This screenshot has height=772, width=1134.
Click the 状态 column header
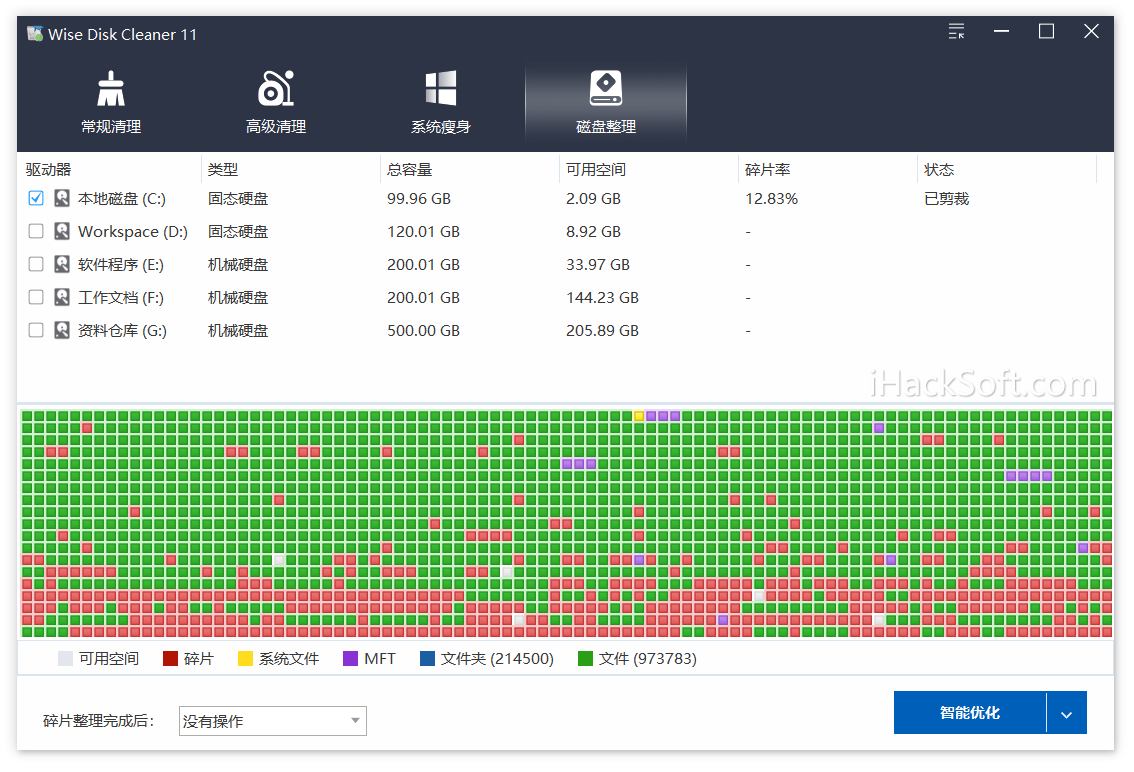coord(939,169)
